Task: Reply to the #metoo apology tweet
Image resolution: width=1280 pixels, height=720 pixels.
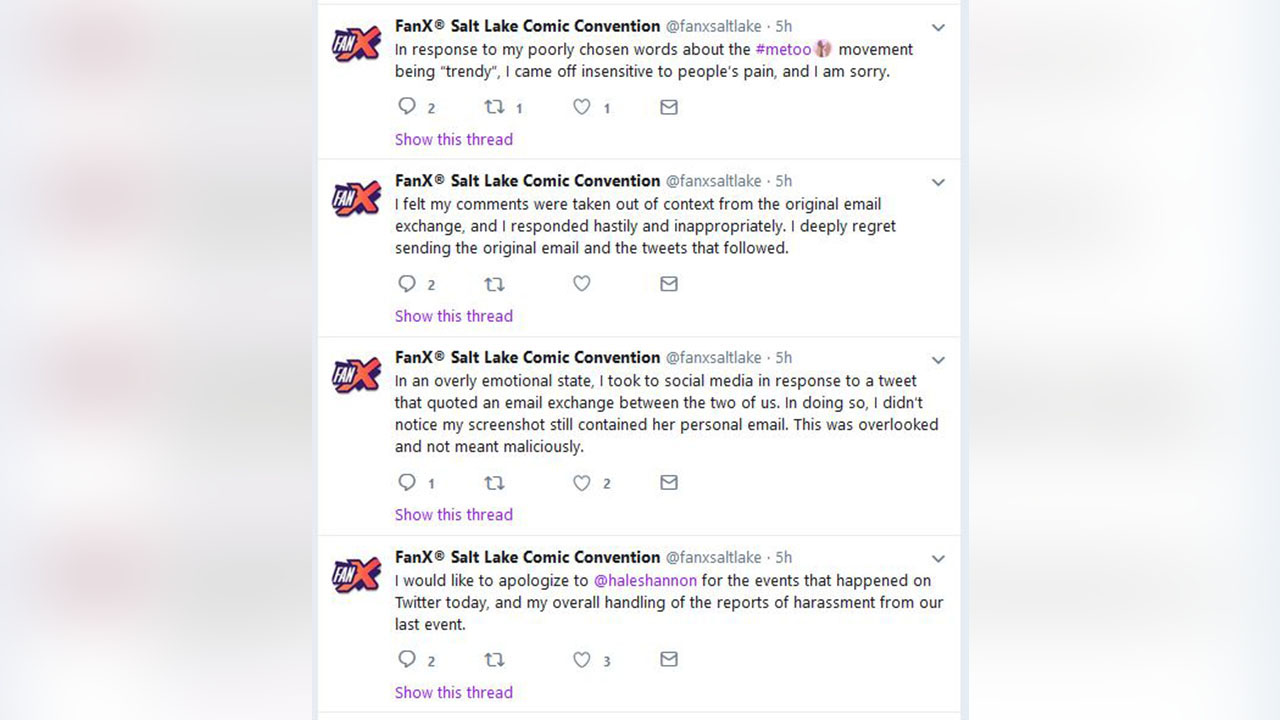Action: tap(407, 106)
